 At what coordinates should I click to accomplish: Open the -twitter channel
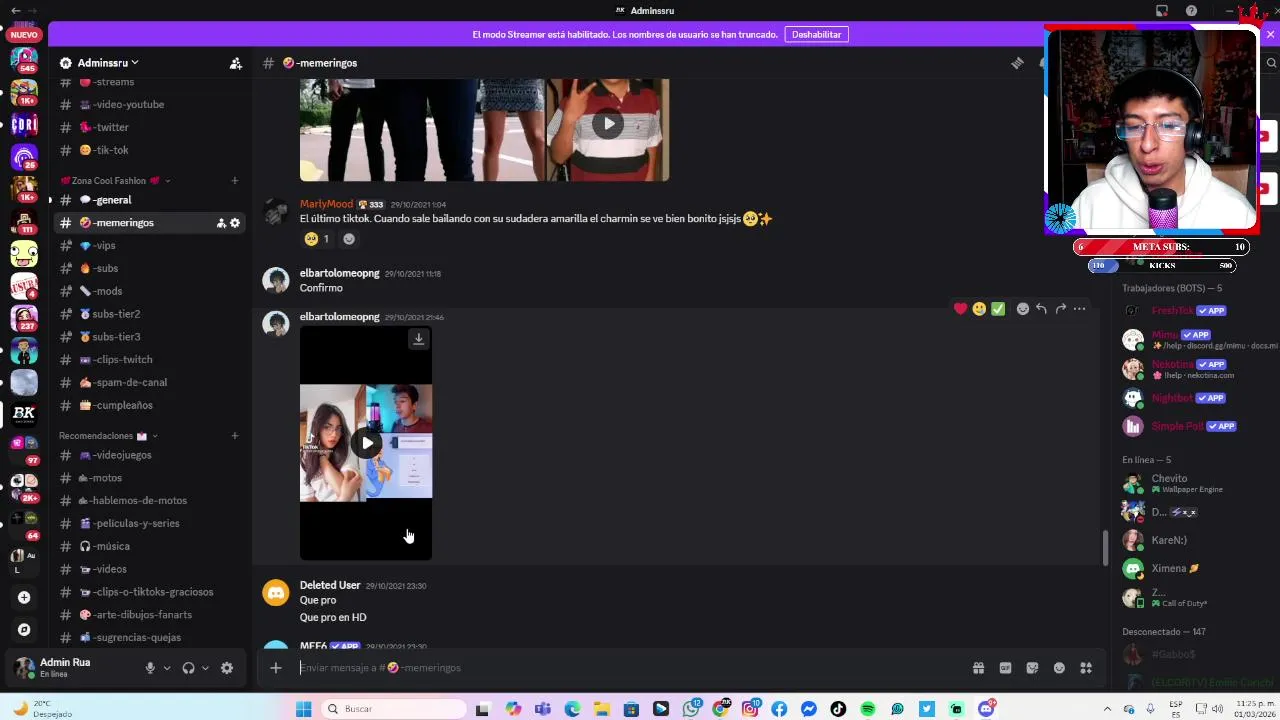pyautogui.click(x=150, y=127)
